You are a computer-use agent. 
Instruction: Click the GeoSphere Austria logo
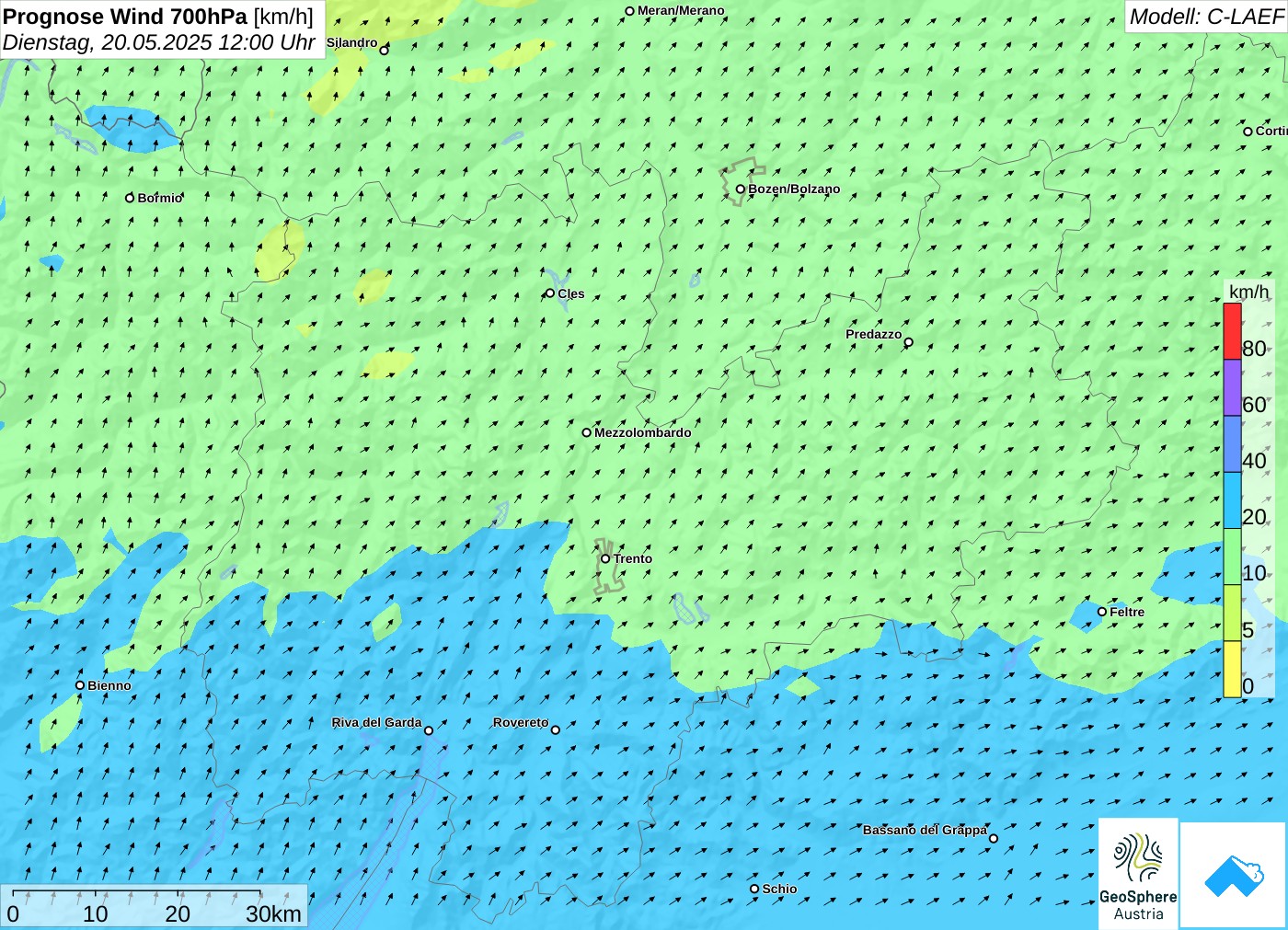(x=1138, y=872)
